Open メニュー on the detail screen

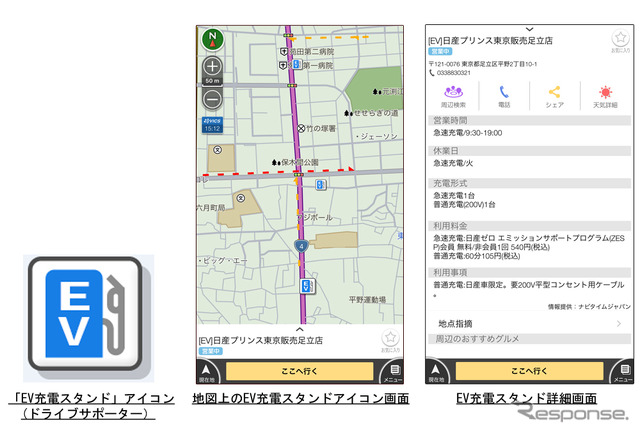tap(623, 372)
